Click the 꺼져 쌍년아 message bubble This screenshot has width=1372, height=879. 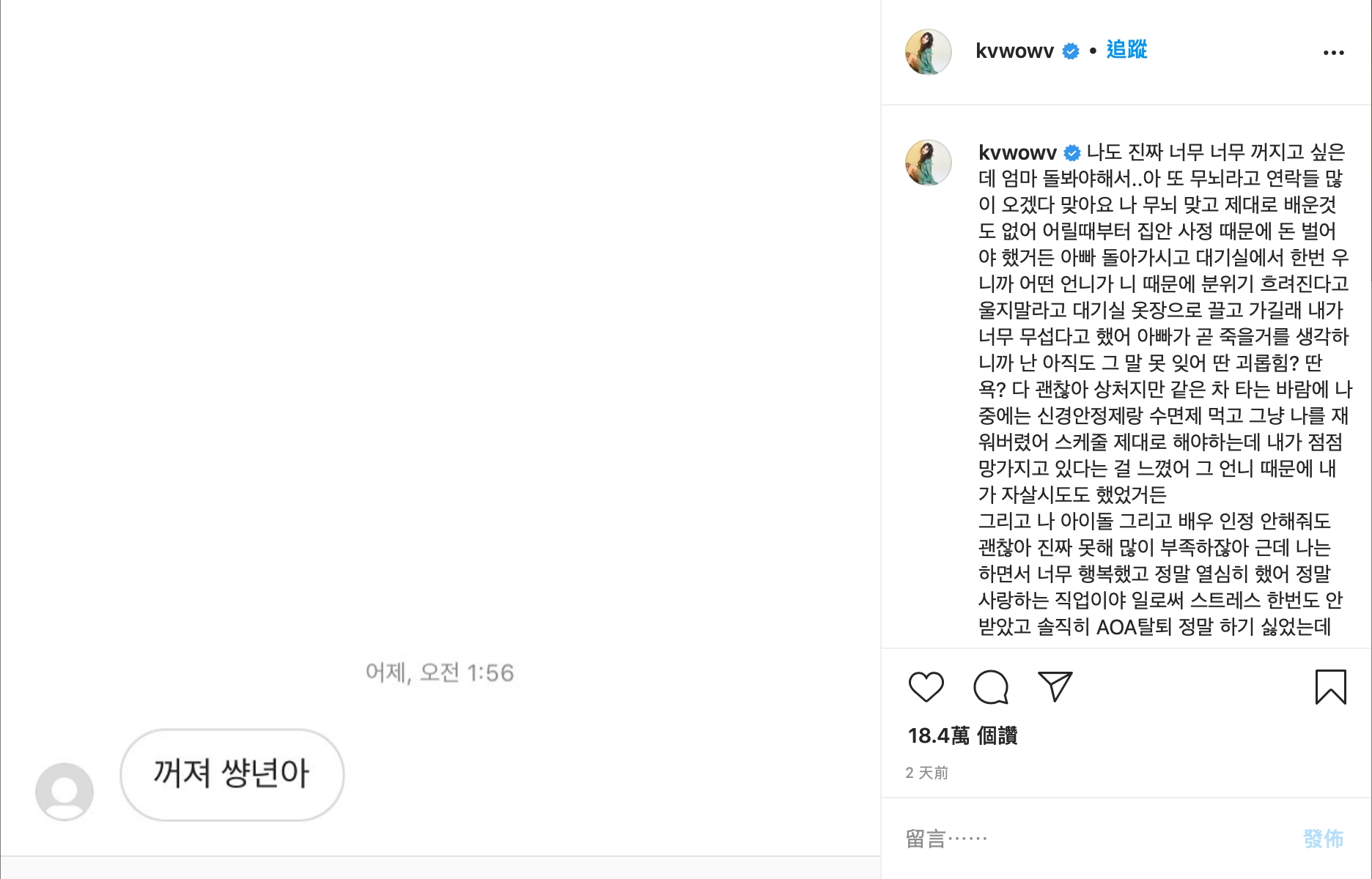pyautogui.click(x=233, y=774)
